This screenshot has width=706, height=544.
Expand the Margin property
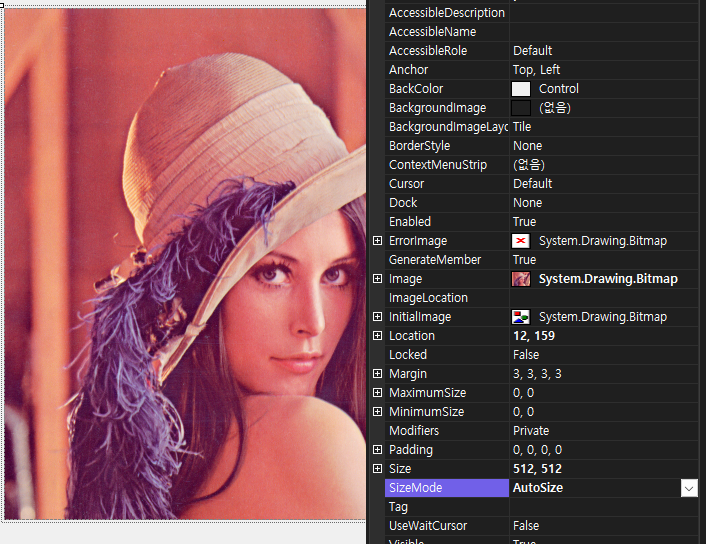(x=377, y=373)
